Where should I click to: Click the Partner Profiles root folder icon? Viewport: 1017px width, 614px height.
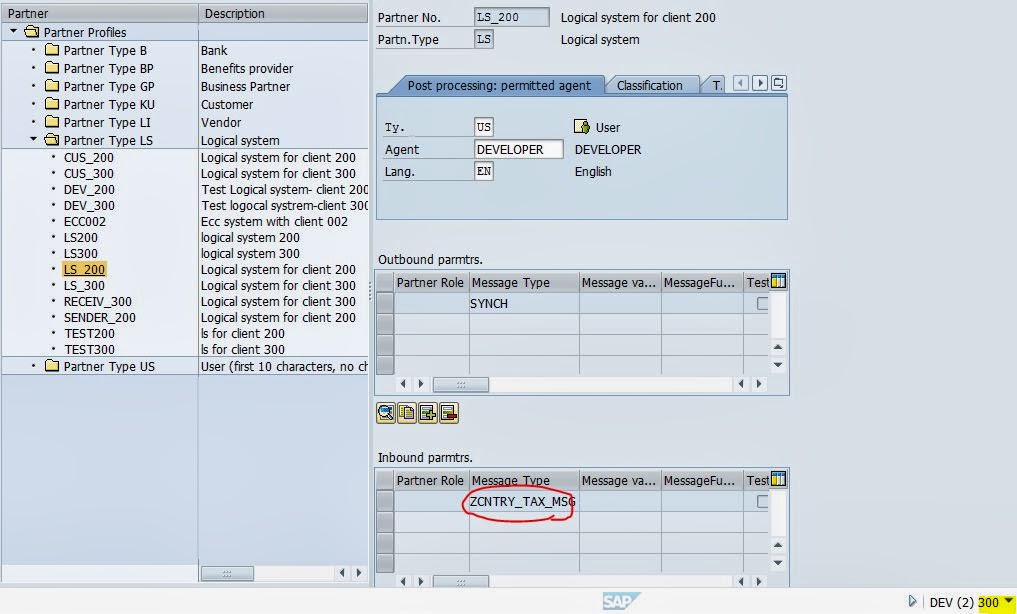pyautogui.click(x=32, y=32)
